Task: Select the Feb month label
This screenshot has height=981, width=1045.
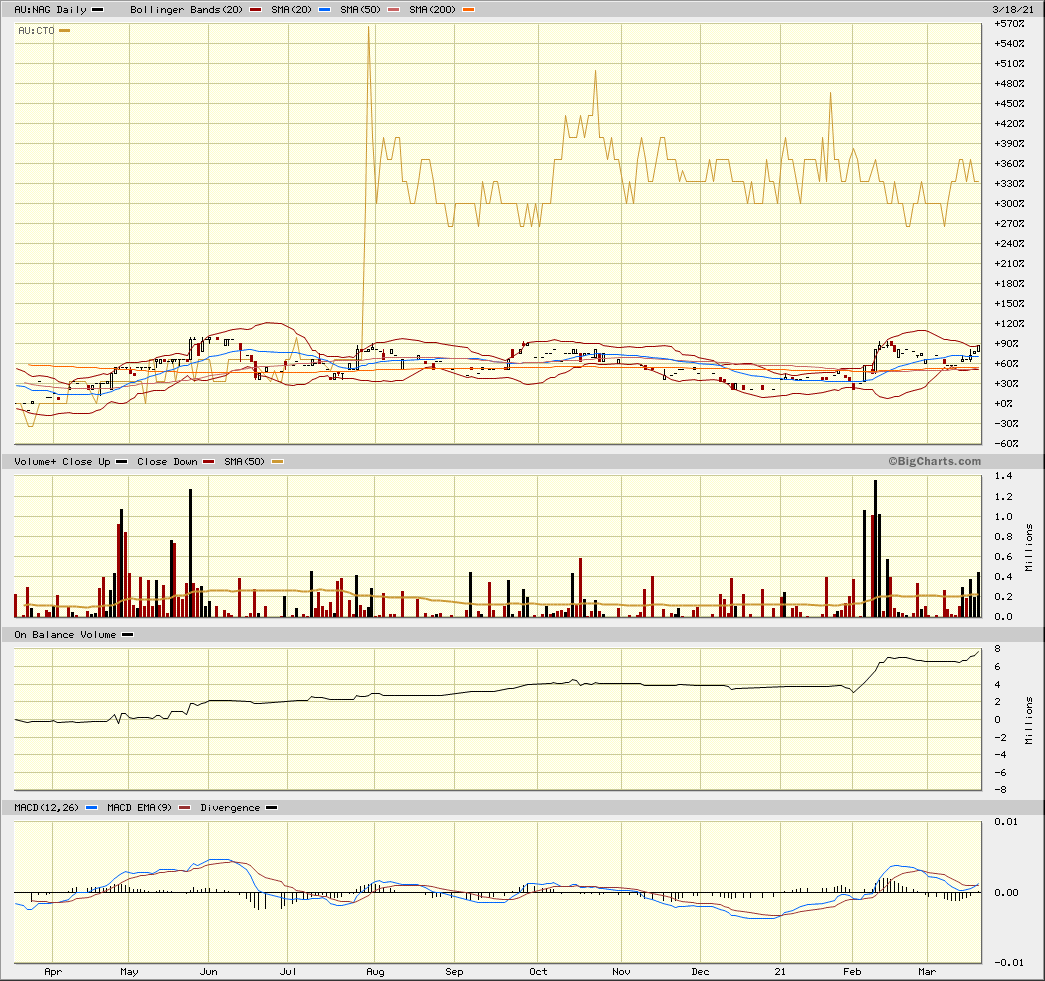Action: (852, 972)
